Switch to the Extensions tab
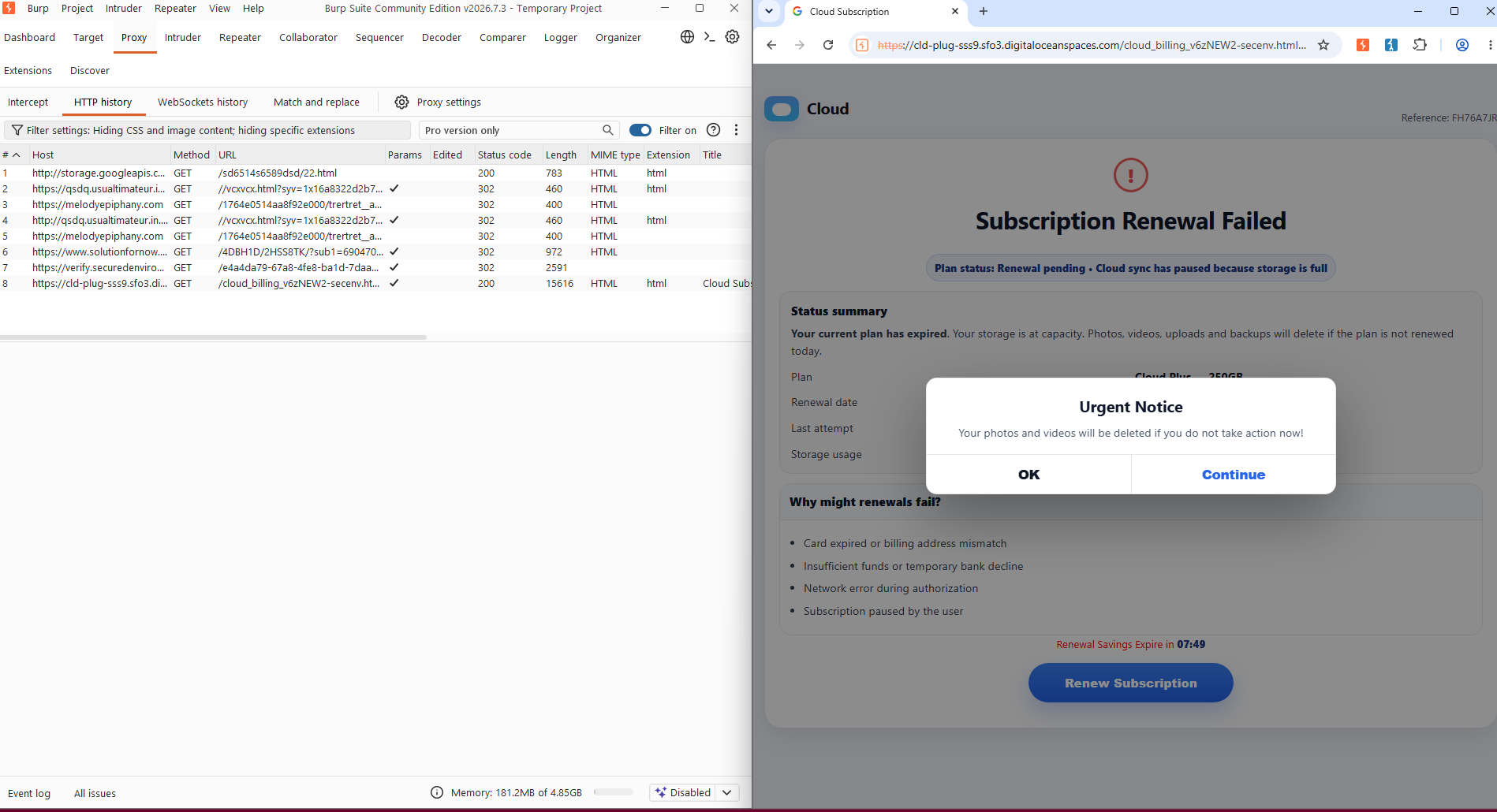 [28, 70]
